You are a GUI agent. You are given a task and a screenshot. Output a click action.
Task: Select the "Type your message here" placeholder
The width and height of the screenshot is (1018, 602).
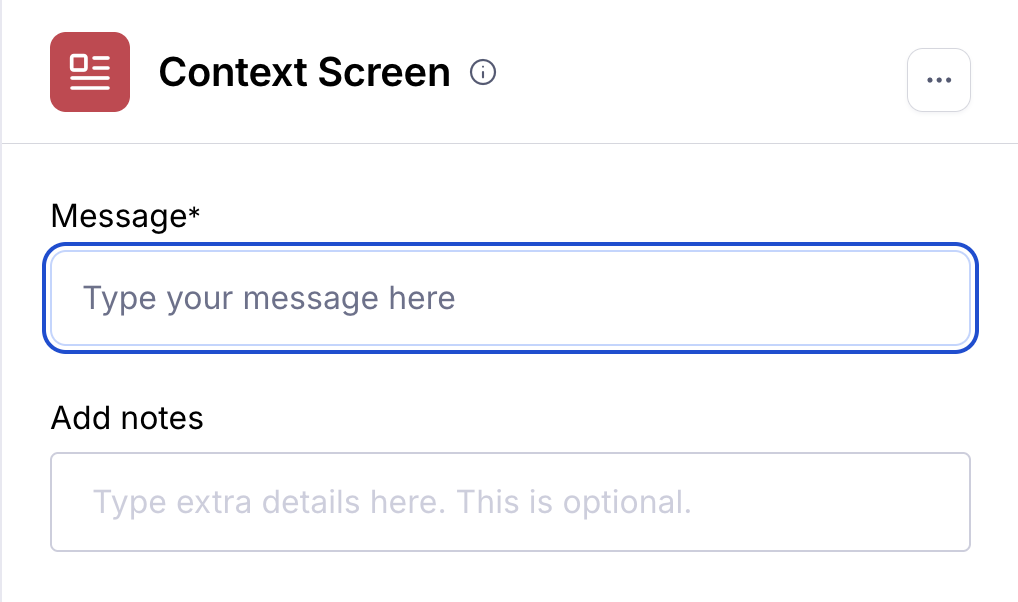click(x=269, y=298)
